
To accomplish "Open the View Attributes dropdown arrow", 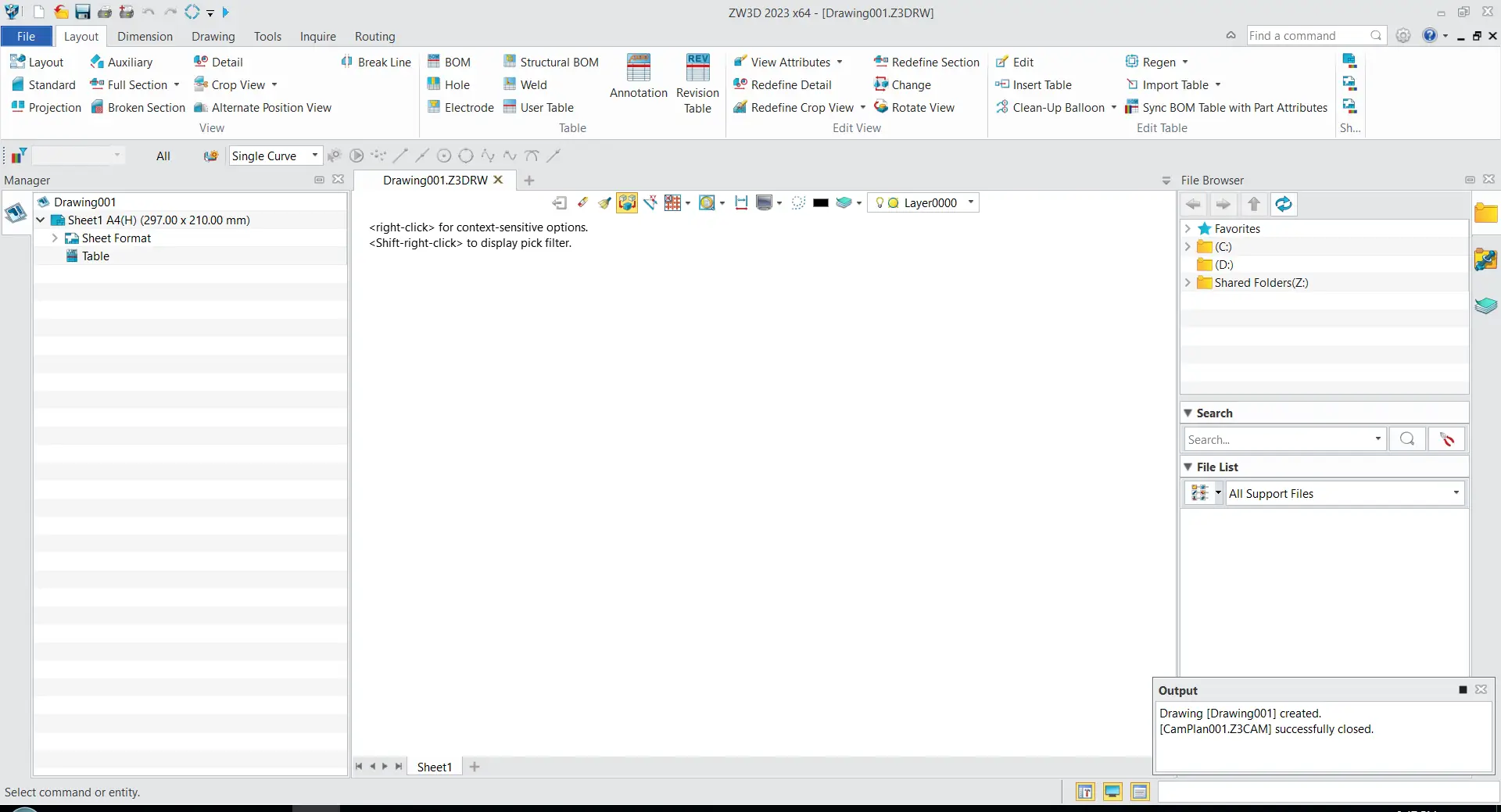I will click(x=840, y=62).
